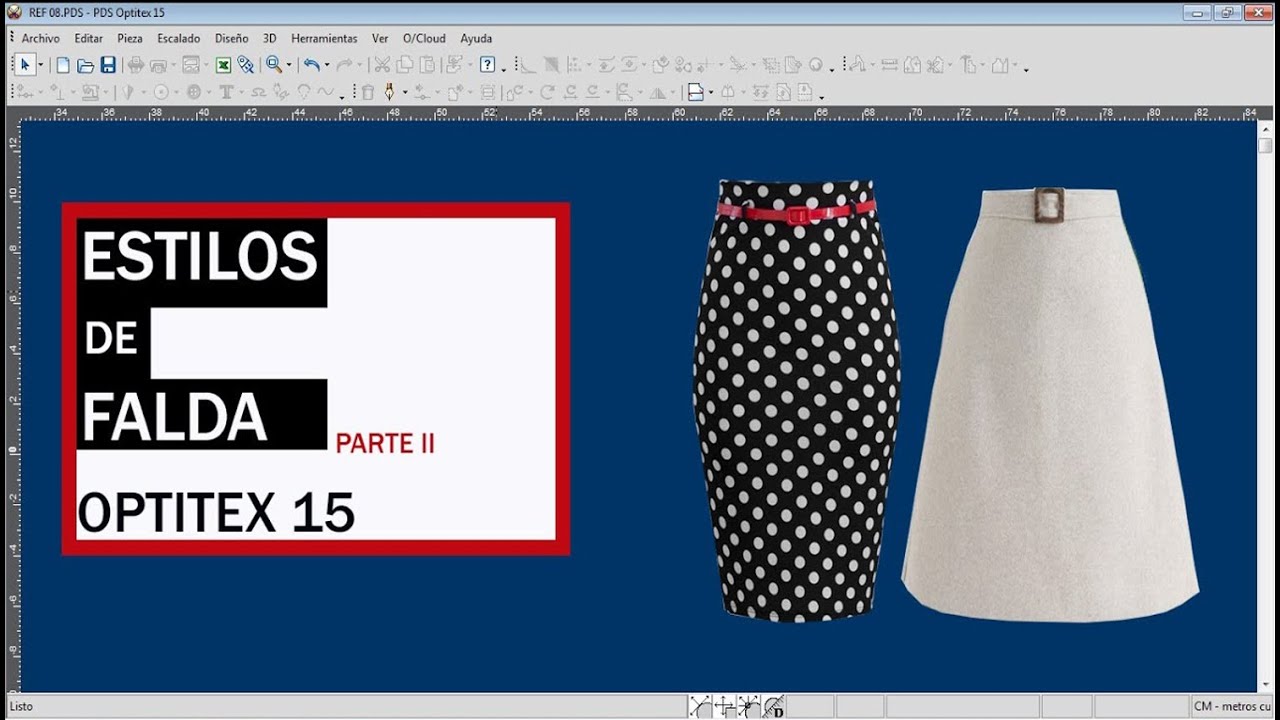1280x720 pixels.
Task: Open the Editar menu
Action: click(x=88, y=38)
